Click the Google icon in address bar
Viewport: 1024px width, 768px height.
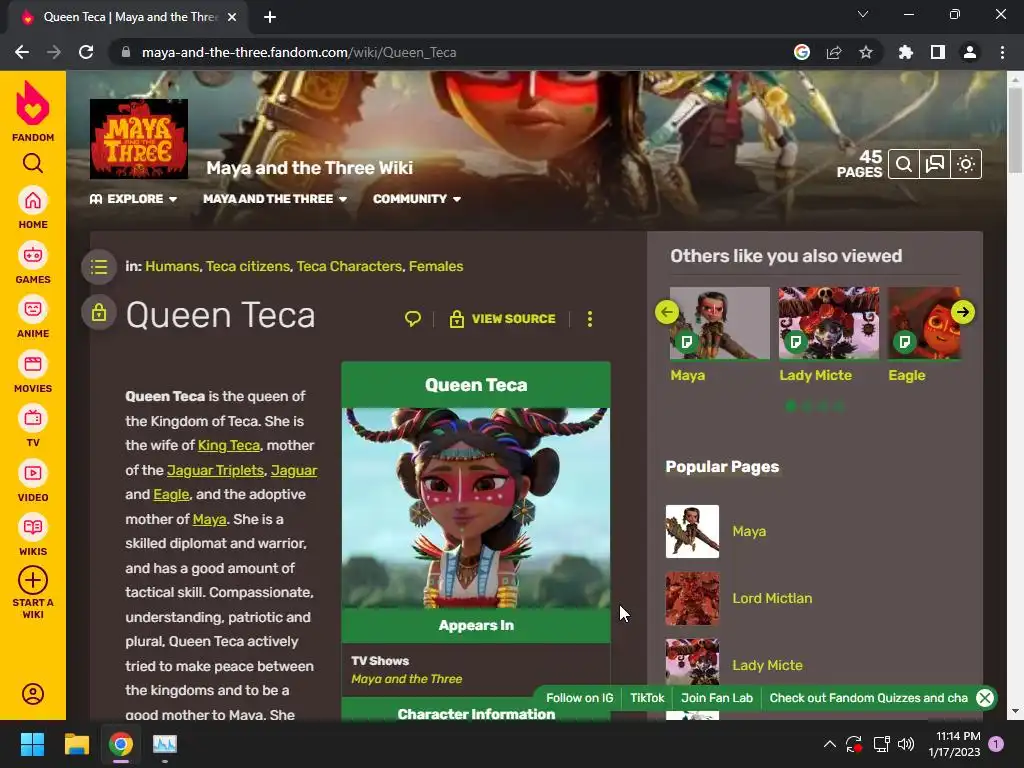click(x=802, y=52)
